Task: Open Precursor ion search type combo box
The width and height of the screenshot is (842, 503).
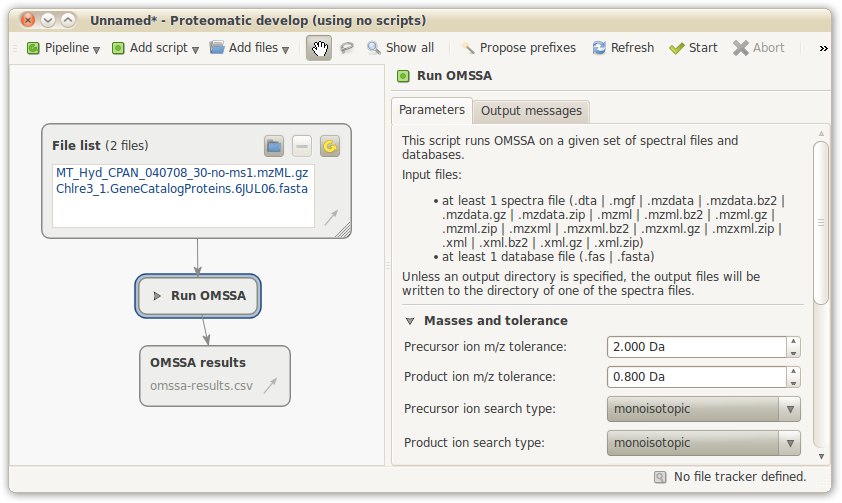Action: click(703, 409)
